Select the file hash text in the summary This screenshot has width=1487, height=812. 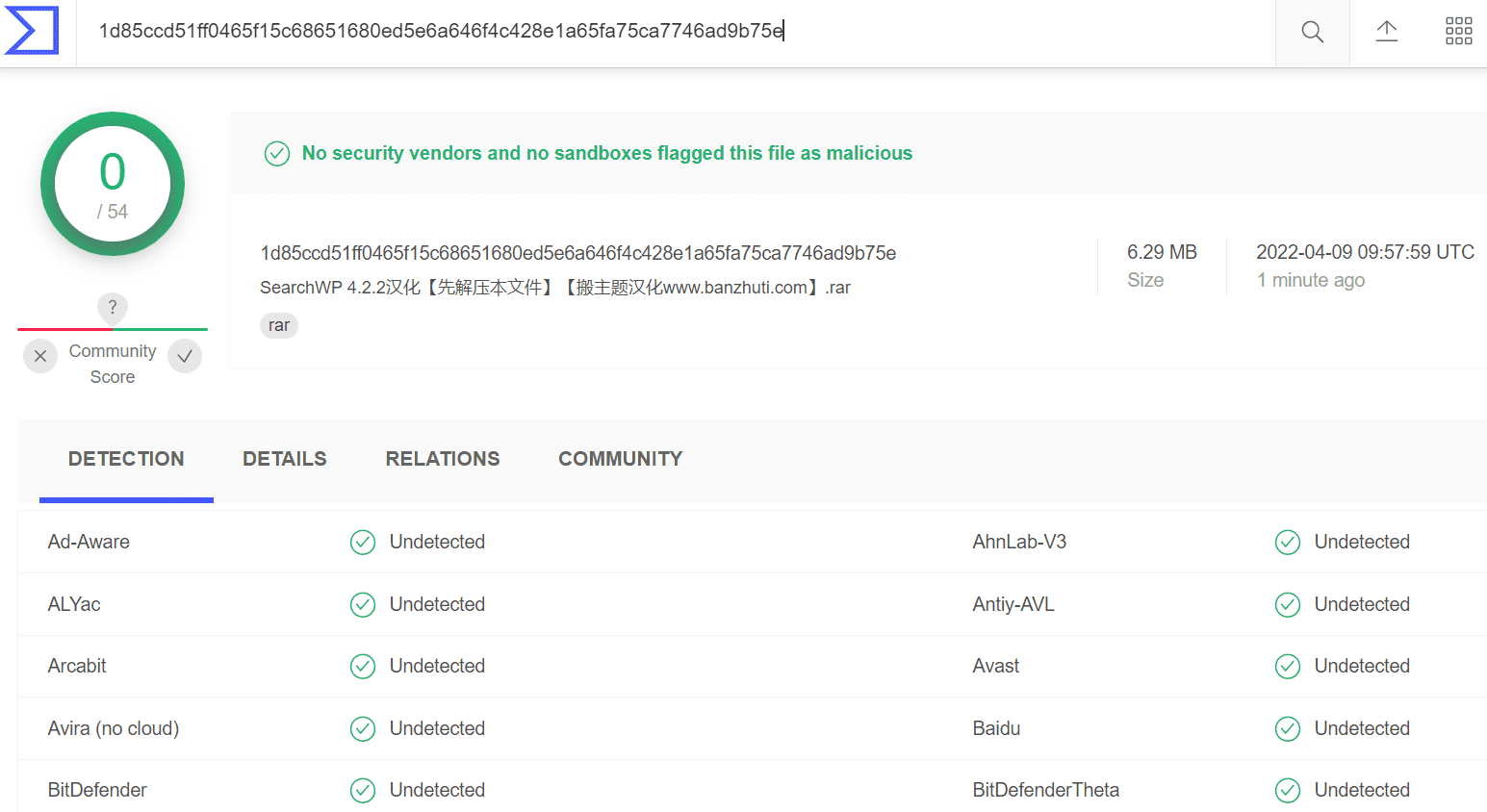(578, 253)
